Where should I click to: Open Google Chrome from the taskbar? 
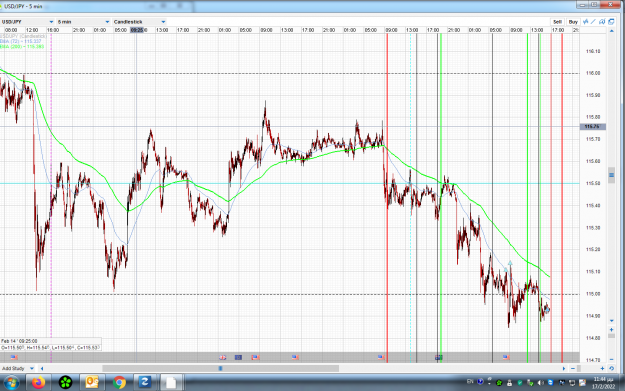119,383
